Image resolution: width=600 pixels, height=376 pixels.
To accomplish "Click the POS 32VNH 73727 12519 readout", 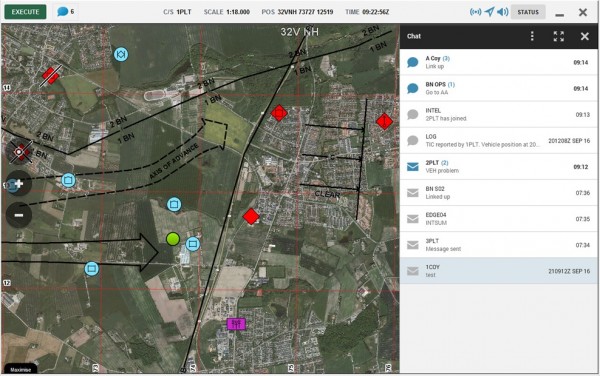I will pyautogui.click(x=297, y=12).
